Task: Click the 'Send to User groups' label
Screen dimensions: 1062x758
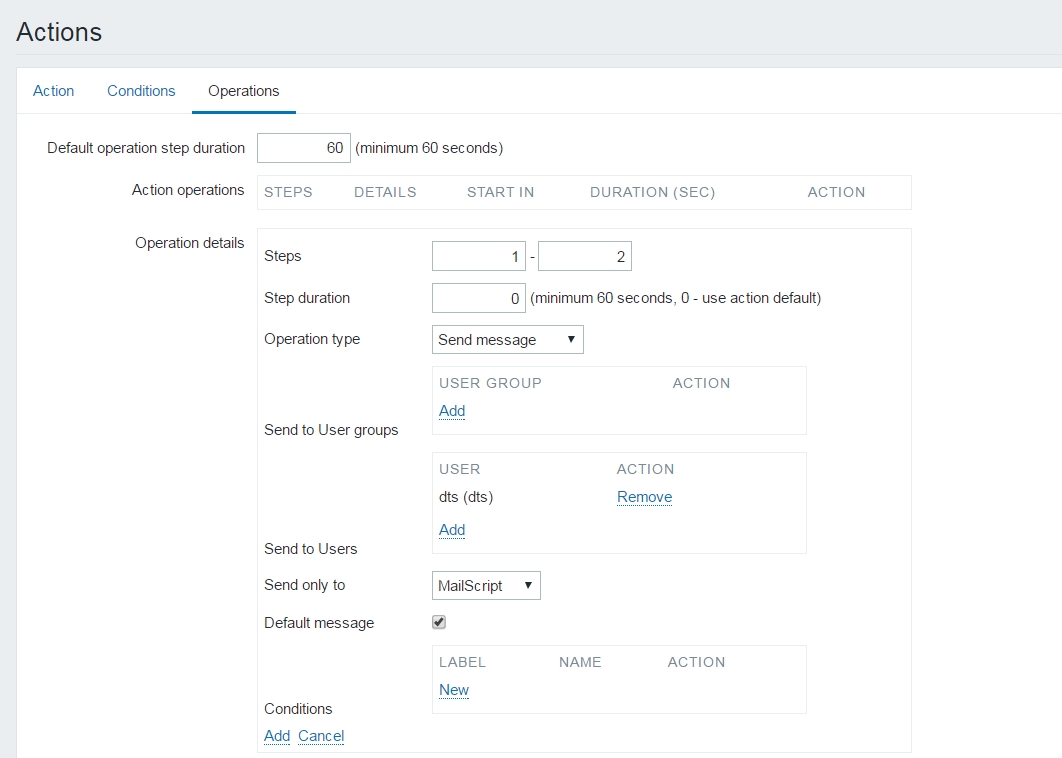Action: (x=331, y=430)
